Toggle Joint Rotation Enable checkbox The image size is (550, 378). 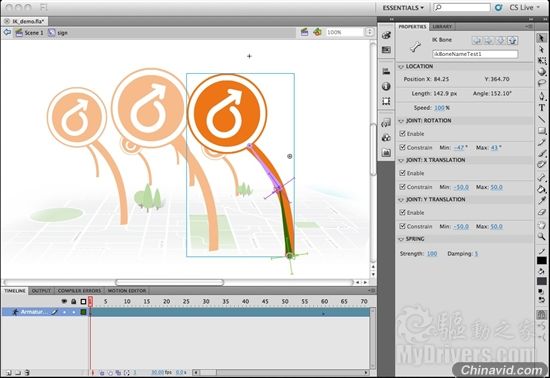(402, 133)
